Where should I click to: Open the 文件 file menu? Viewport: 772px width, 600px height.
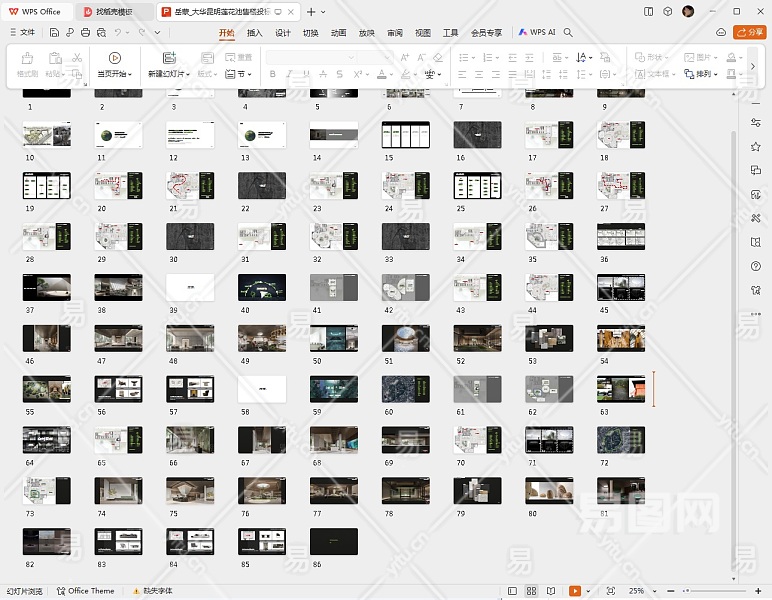pyautogui.click(x=22, y=32)
